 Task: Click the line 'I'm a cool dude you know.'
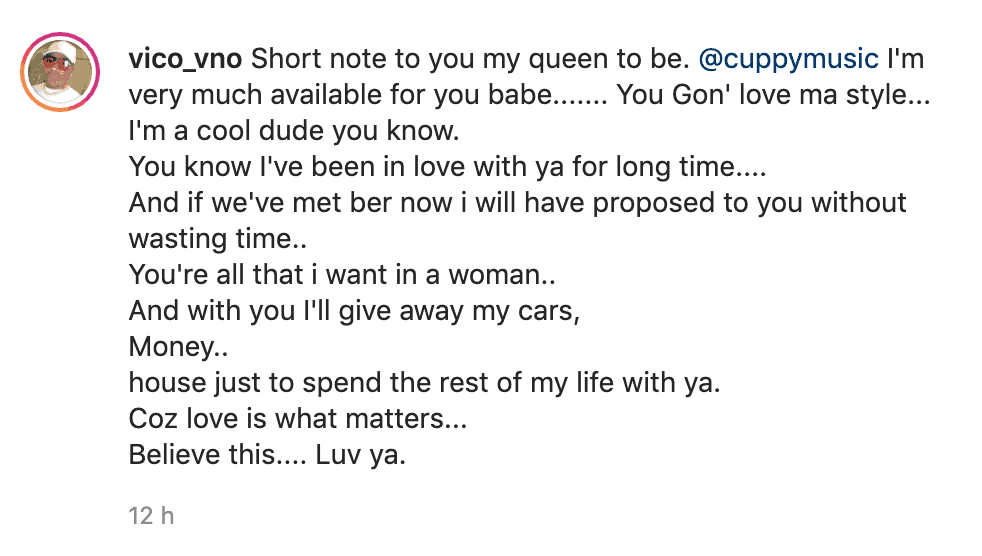tap(294, 131)
